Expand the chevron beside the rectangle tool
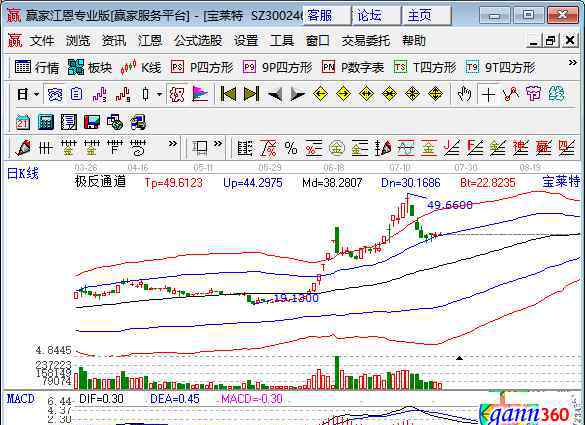The image size is (585, 425). (218, 143)
